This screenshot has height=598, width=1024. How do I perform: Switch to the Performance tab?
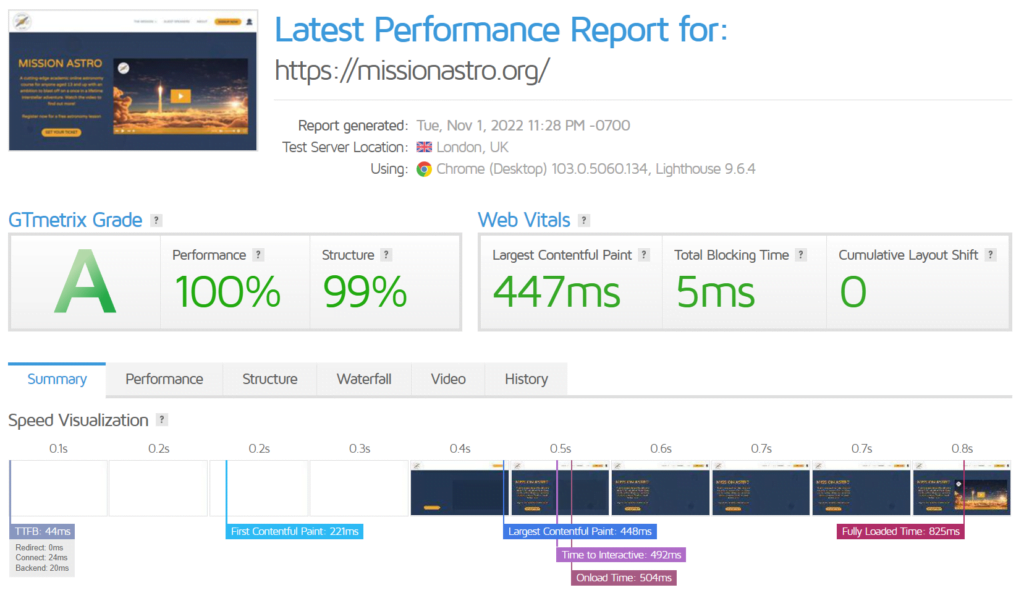pos(164,379)
